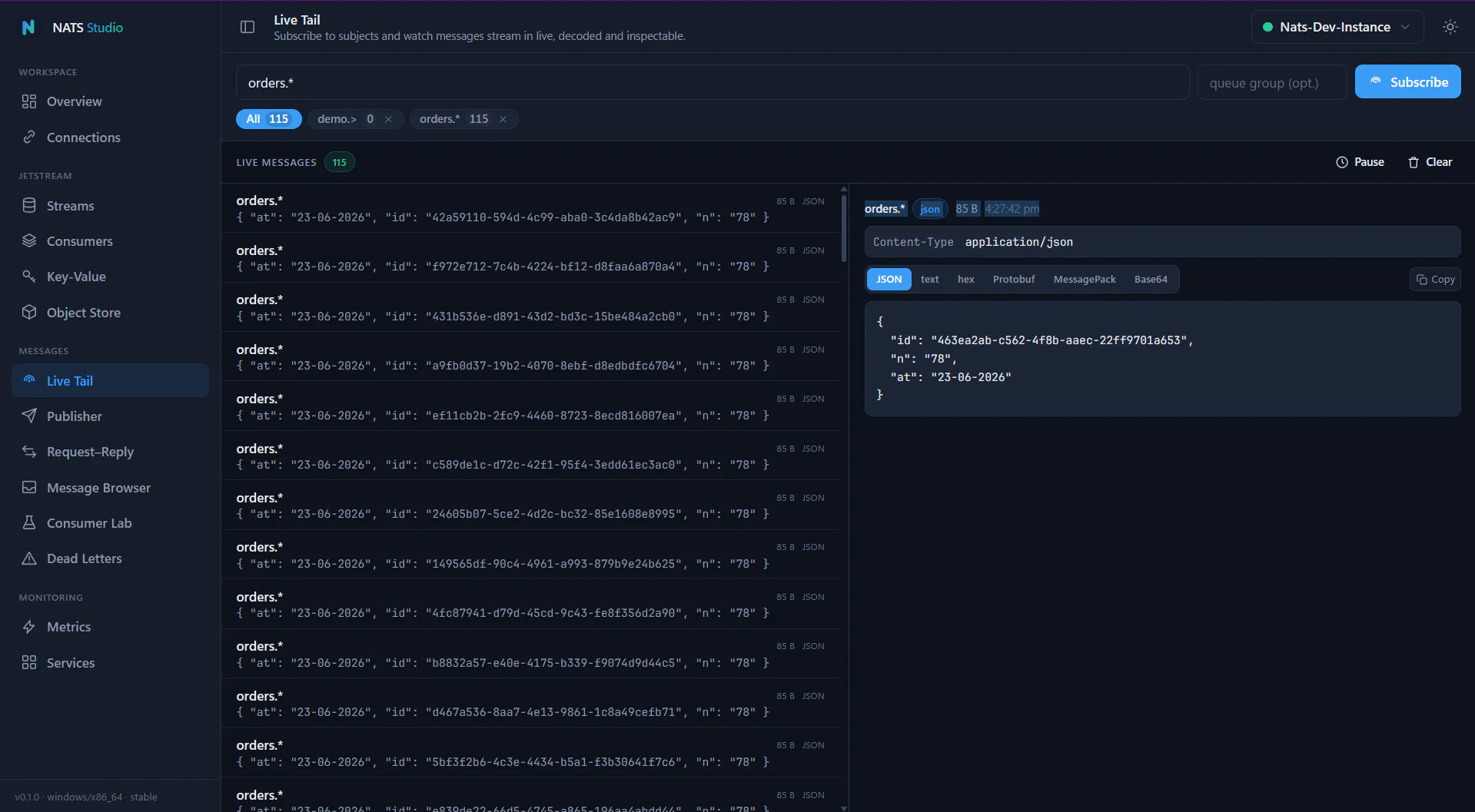Open Services monitoring page
Screen dimensions: 1475x812
pyautogui.click(x=111, y=663)
